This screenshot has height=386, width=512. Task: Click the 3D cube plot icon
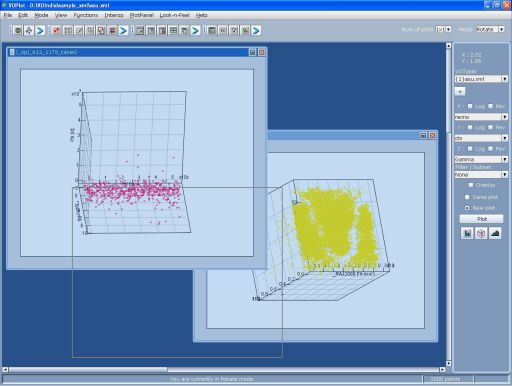[x=481, y=233]
